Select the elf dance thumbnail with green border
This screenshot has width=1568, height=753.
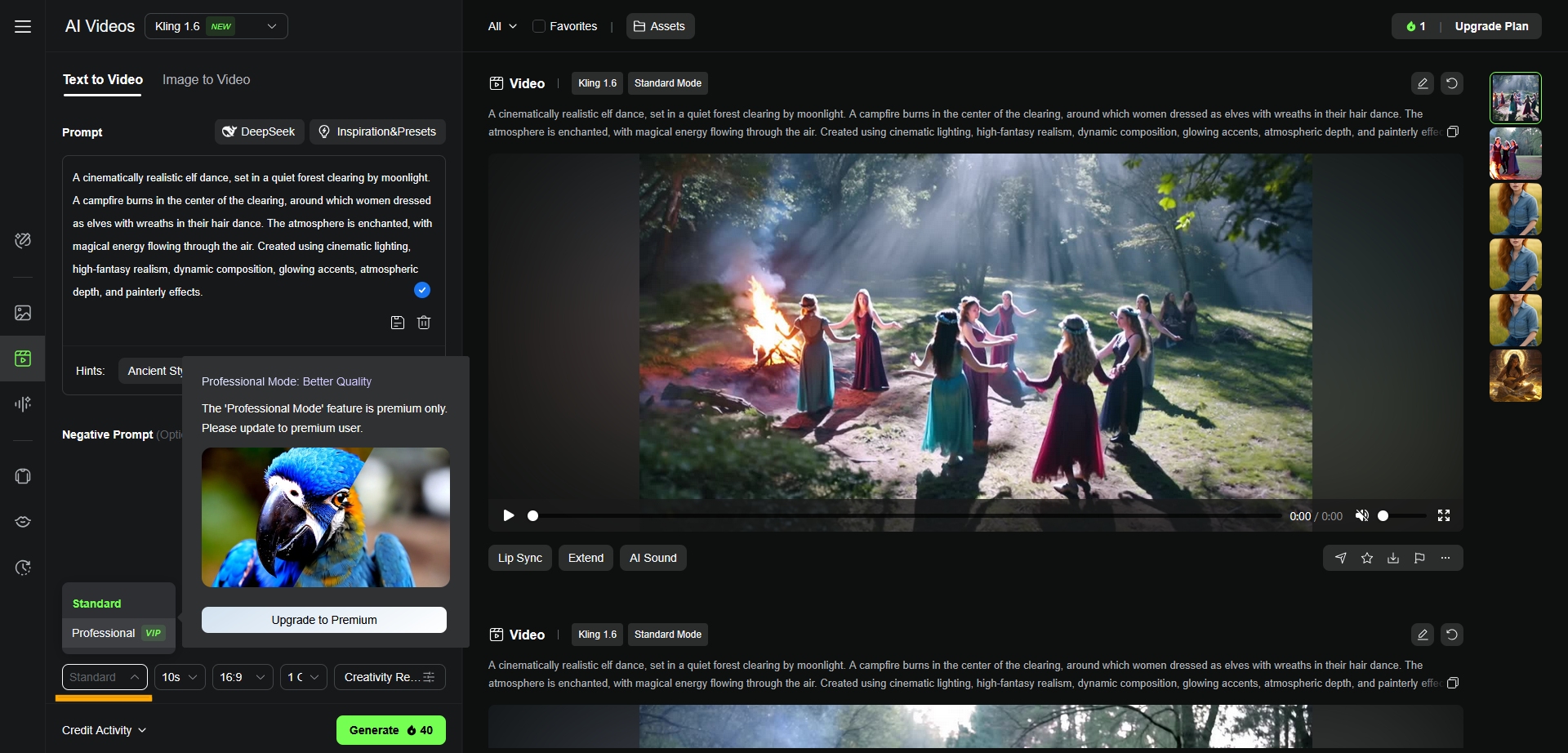click(1516, 98)
